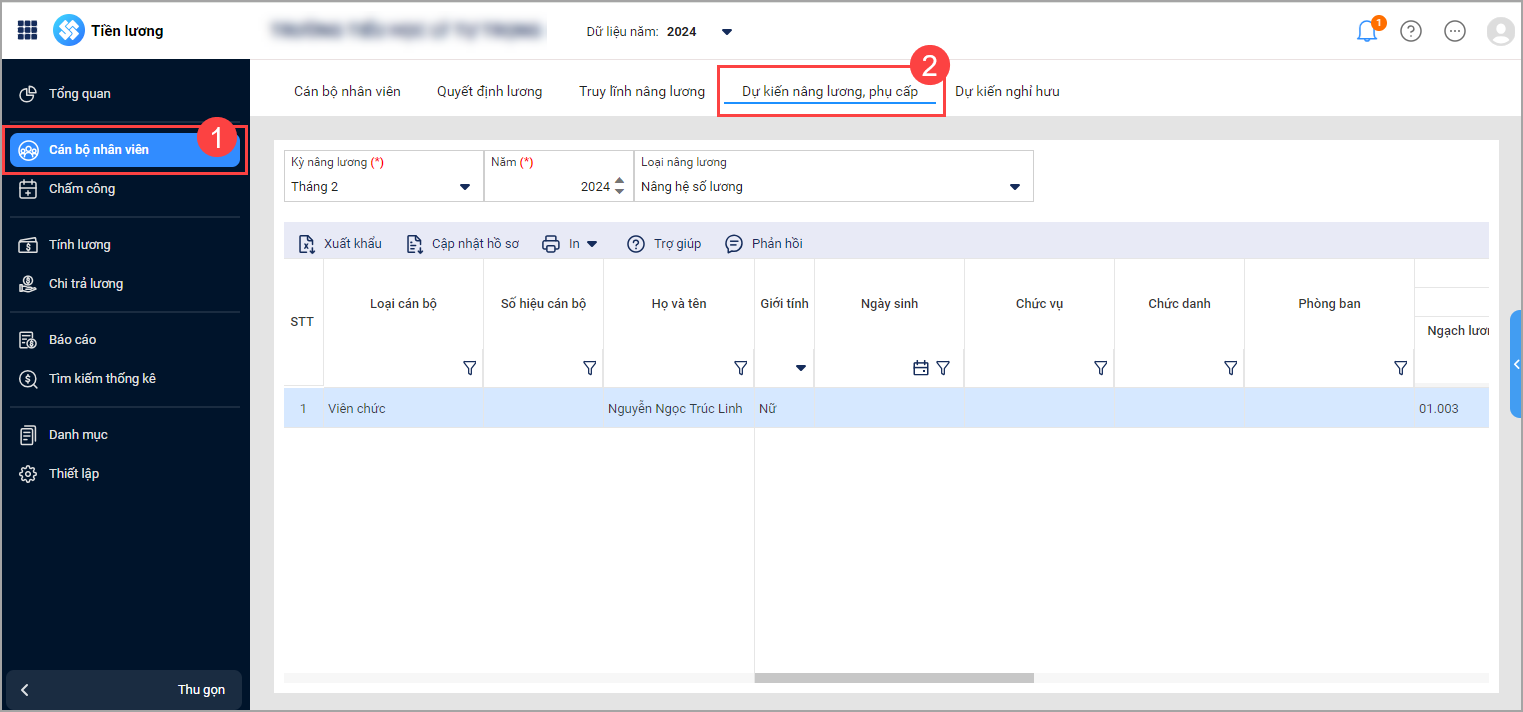Filter the Ngày sinh column
Viewport: 1523px width, 712px height.
942,368
